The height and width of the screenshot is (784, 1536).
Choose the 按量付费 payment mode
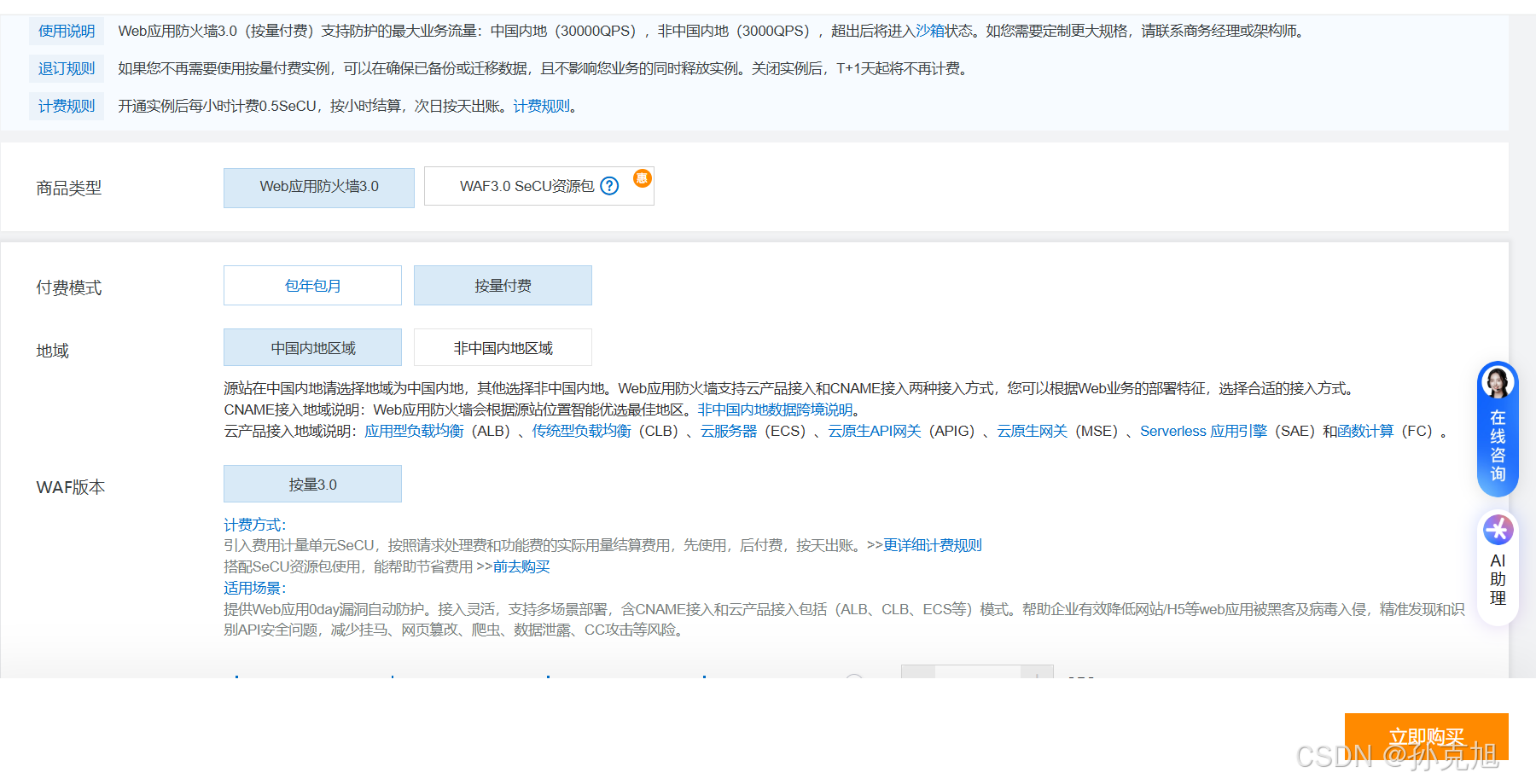pos(503,286)
